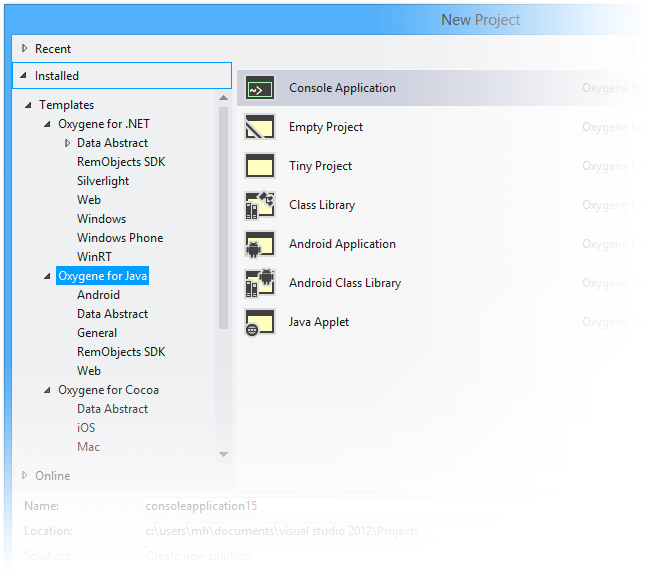This screenshot has width=651, height=575.
Task: Select Data Abstract under Oxygene for Java
Action: click(113, 314)
